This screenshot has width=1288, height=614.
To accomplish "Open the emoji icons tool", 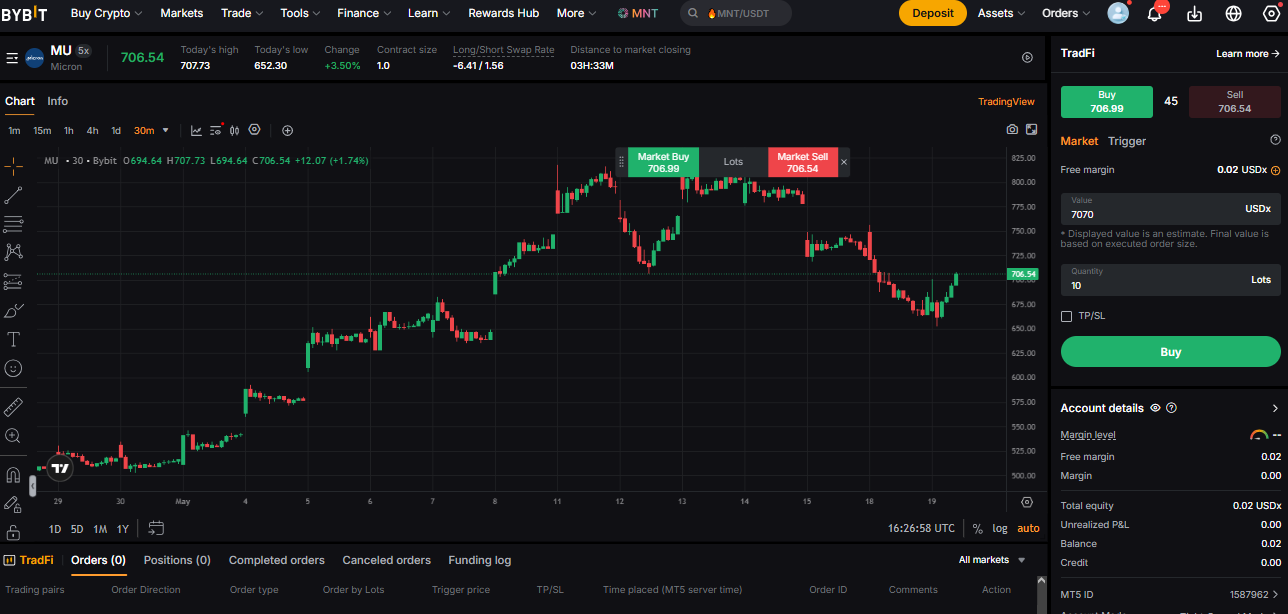I will pos(13,369).
